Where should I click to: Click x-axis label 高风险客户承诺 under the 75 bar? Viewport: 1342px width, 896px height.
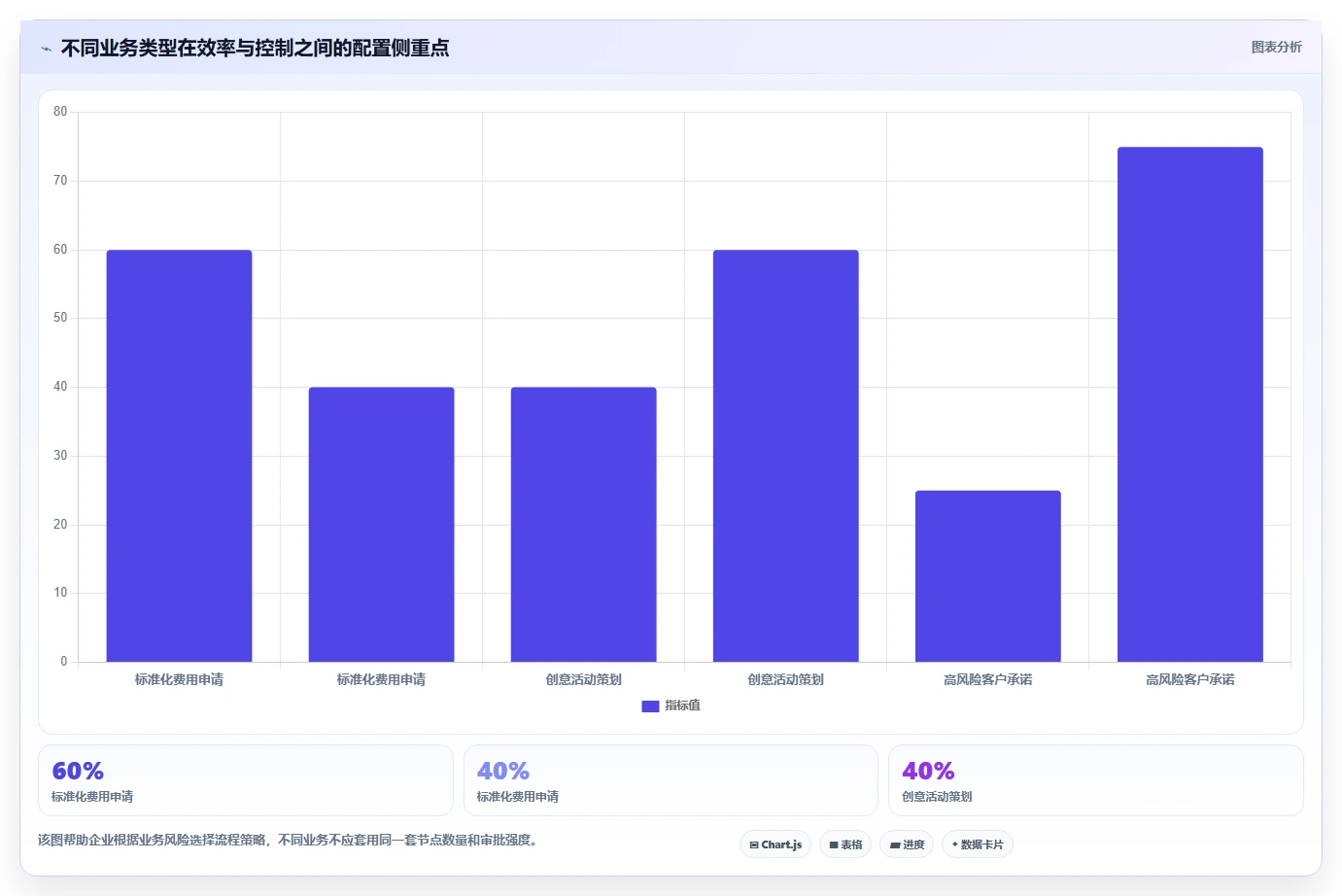click(1189, 679)
